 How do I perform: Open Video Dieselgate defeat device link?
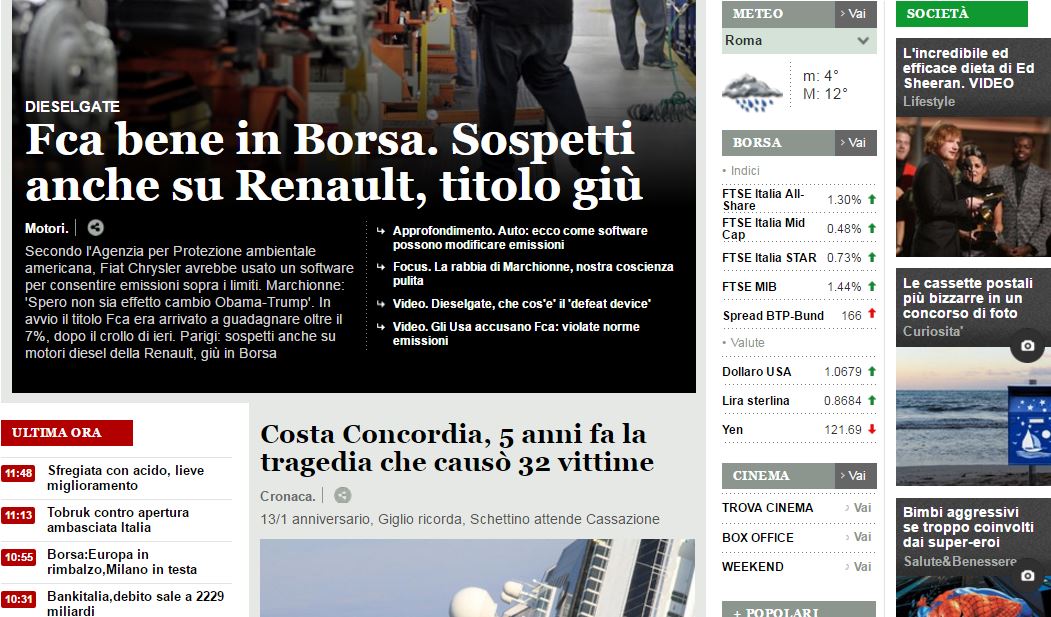pos(521,304)
